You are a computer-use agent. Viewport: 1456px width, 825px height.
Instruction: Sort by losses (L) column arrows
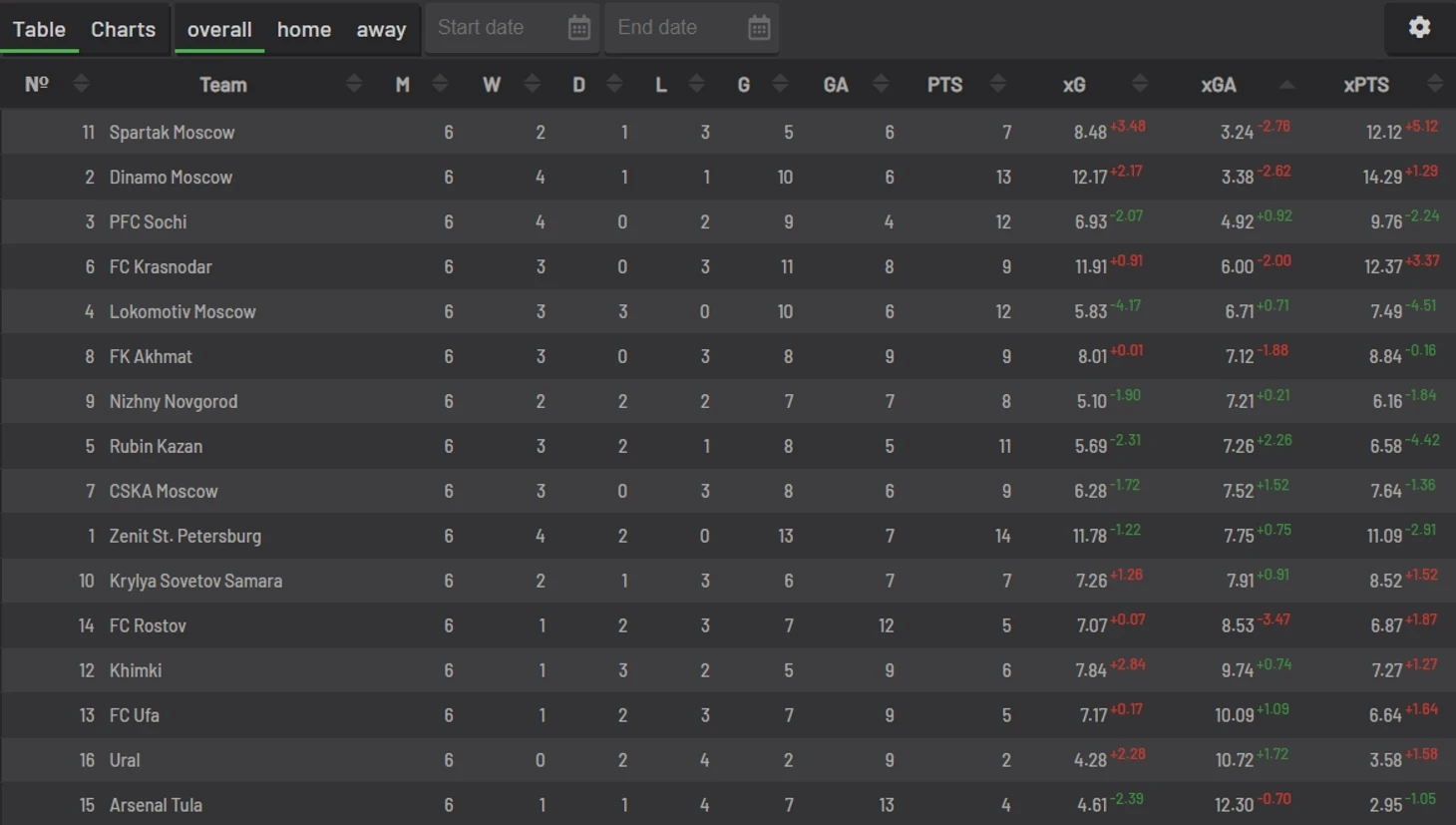point(697,84)
